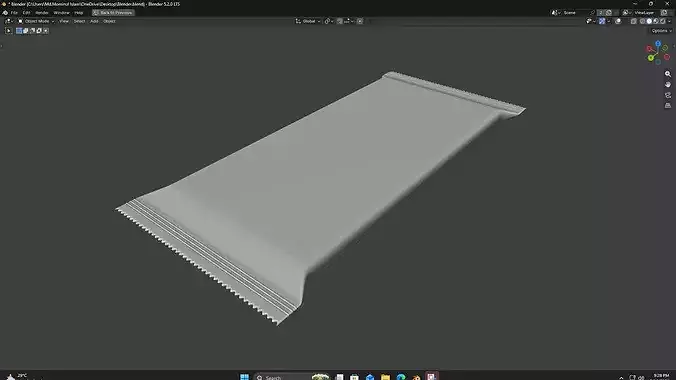Toggle the snapping magnet icon
Screen dimensions: 676x380
340,21
